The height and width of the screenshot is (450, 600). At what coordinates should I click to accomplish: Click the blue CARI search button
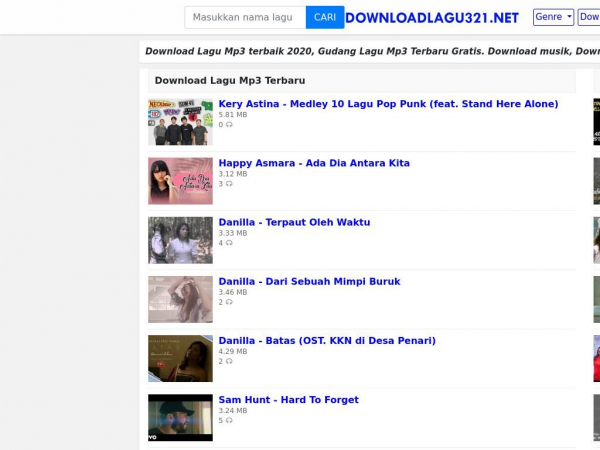(x=325, y=17)
